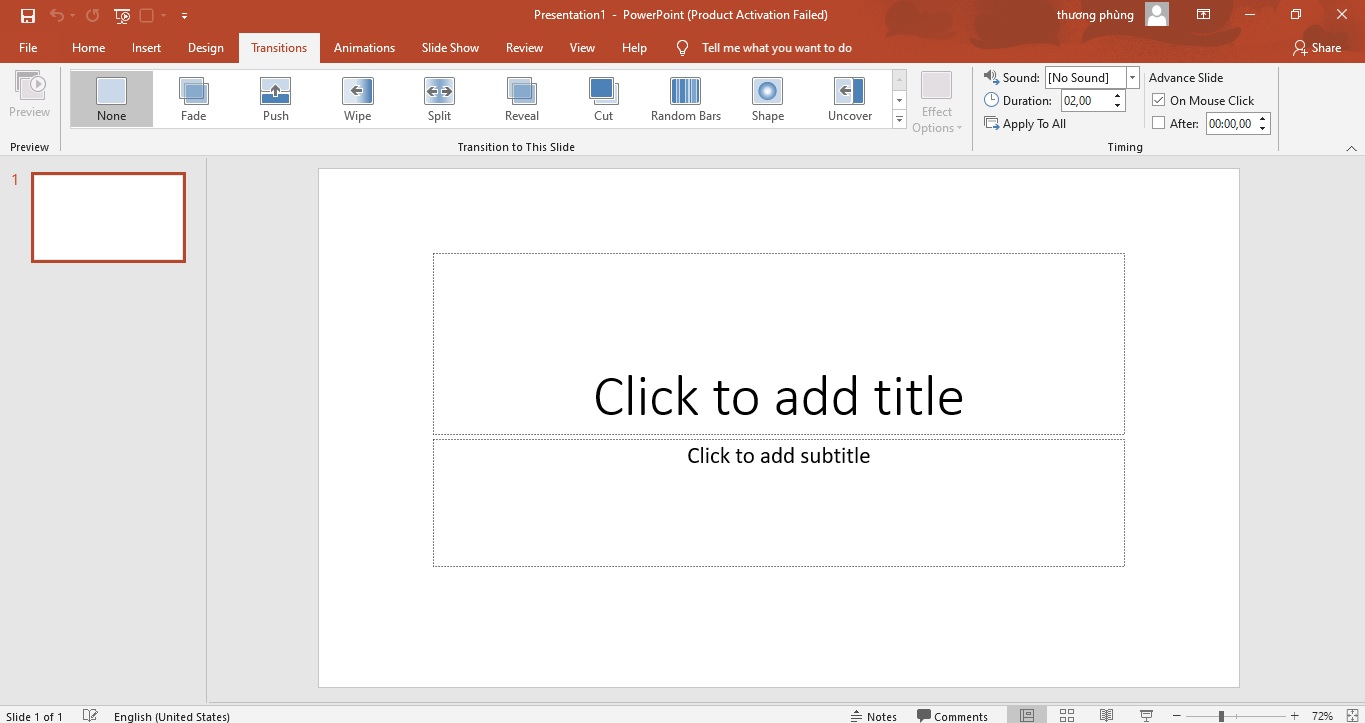Click Apply To All

tap(1025, 123)
